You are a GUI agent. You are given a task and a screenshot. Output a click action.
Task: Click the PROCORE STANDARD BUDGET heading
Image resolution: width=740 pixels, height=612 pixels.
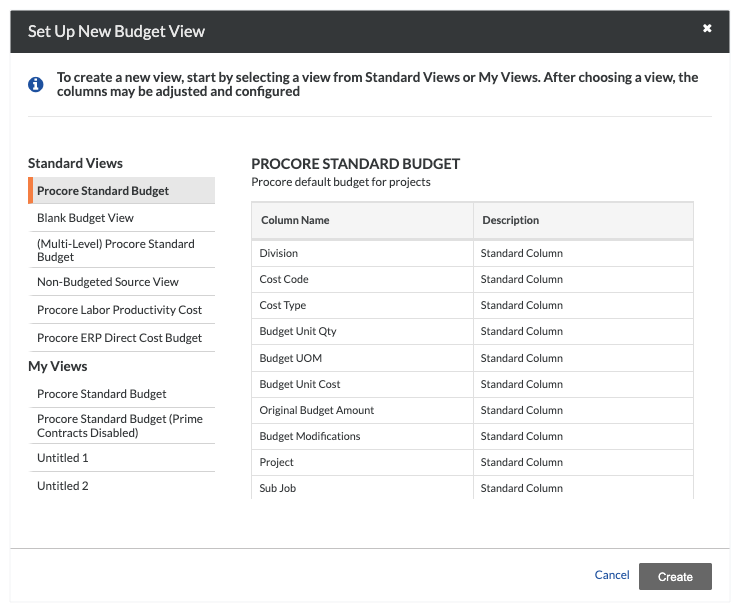click(x=355, y=164)
